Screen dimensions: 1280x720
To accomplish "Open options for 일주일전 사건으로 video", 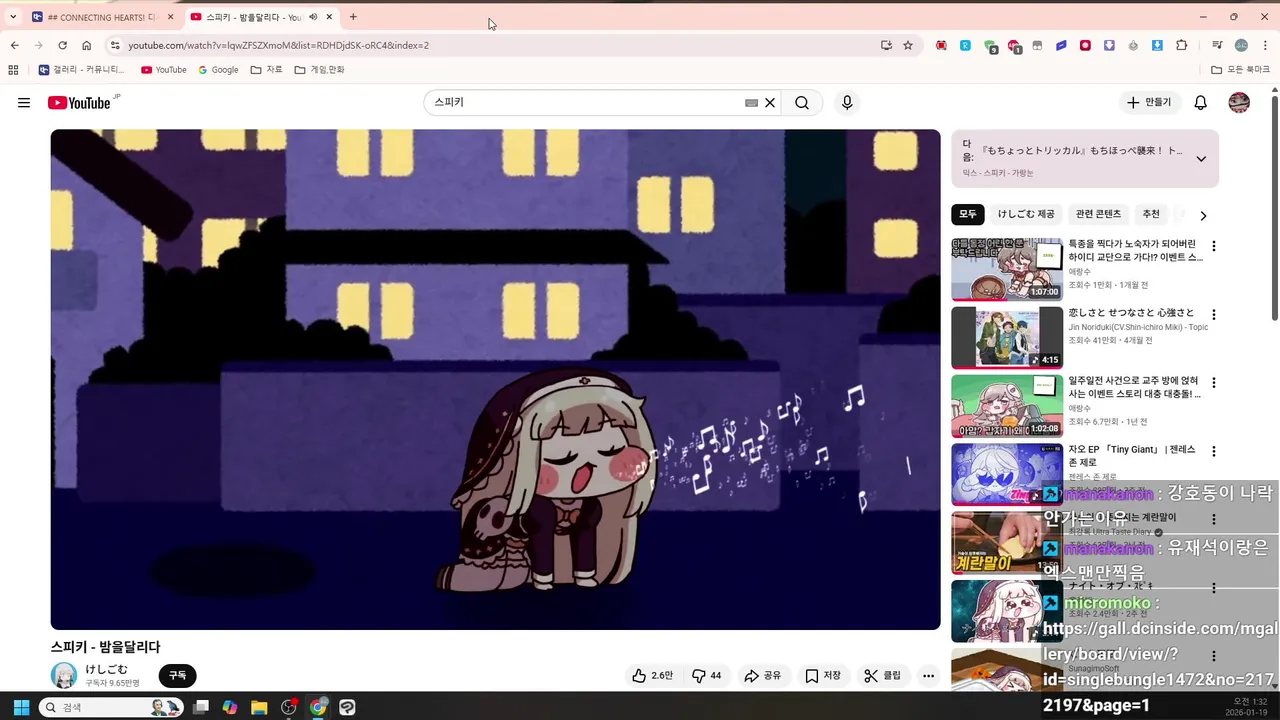I will (1214, 383).
